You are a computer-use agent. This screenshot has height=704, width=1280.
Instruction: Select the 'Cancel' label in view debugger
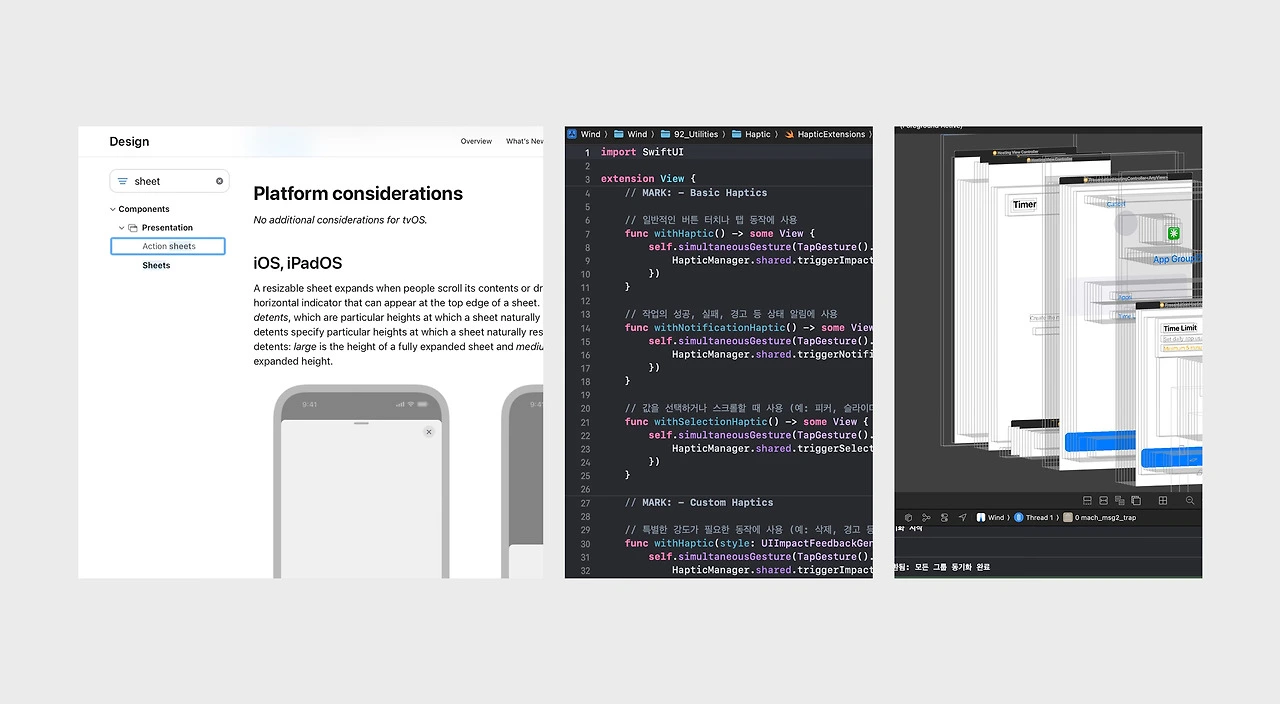point(1116,204)
